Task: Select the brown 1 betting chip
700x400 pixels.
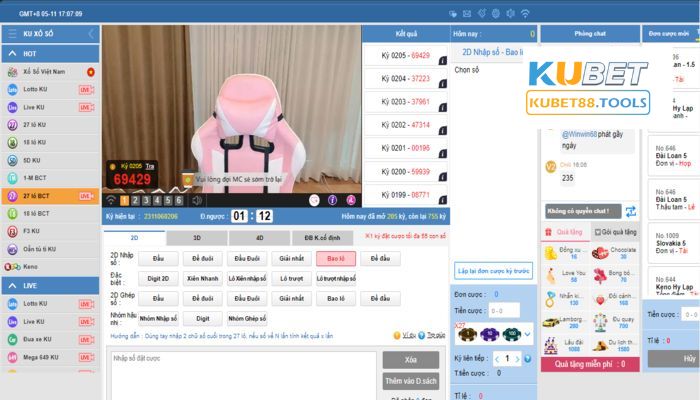Action: tap(467, 334)
